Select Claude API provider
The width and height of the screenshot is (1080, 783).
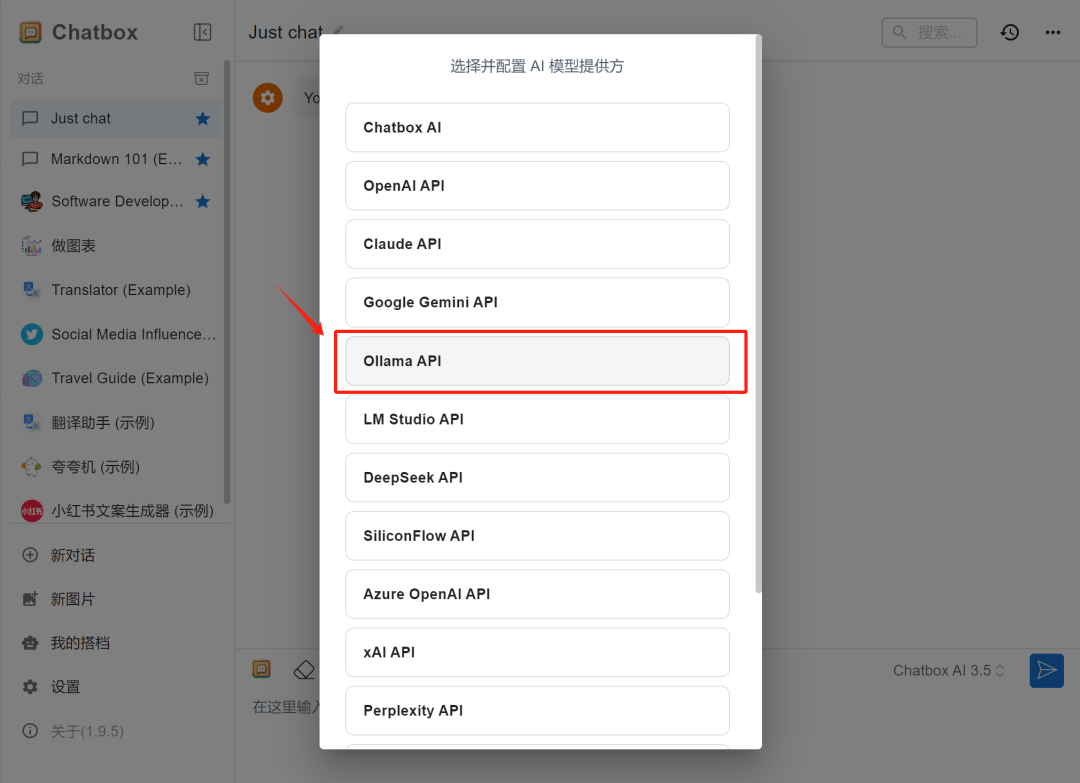click(537, 244)
